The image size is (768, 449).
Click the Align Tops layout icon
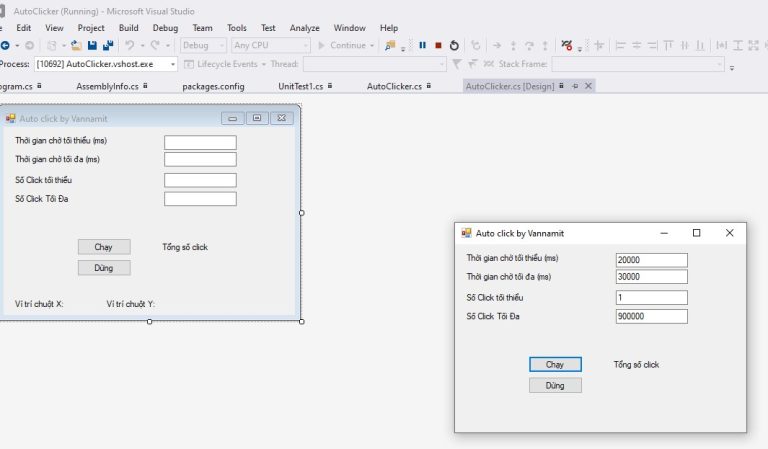668,46
